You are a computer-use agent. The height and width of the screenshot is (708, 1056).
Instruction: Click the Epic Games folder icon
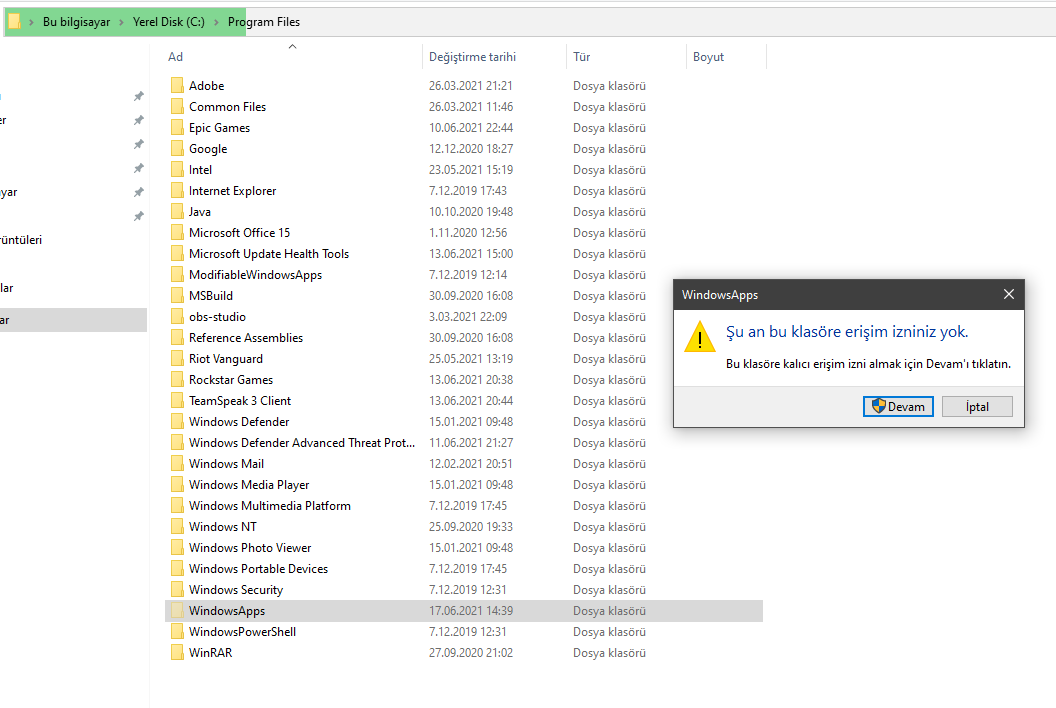coord(177,127)
